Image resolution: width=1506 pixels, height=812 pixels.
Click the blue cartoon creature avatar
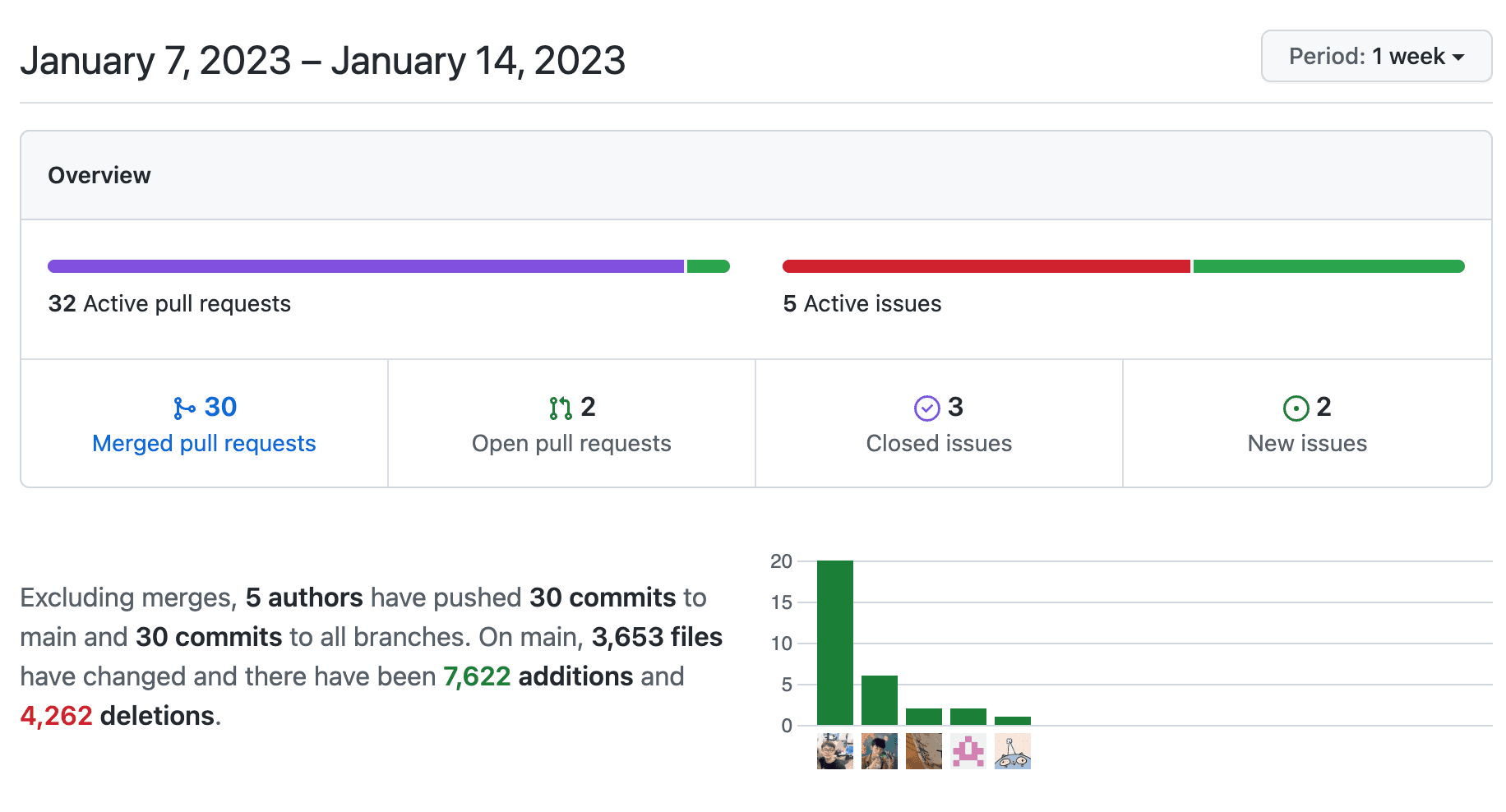1013,751
